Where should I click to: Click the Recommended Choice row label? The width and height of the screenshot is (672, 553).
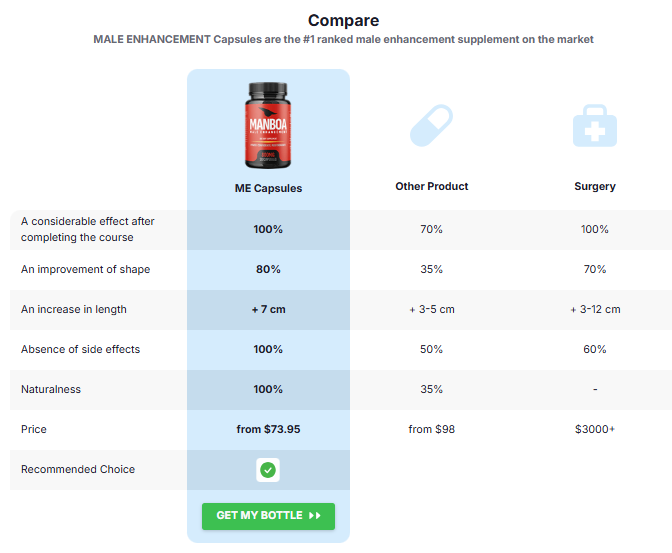coord(78,469)
